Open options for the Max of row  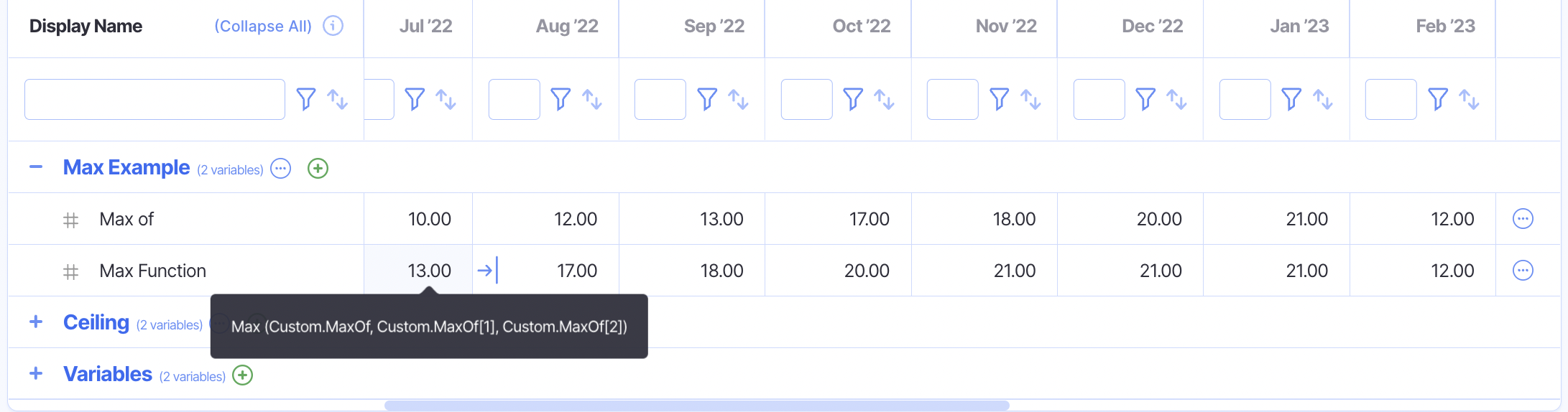click(1523, 219)
